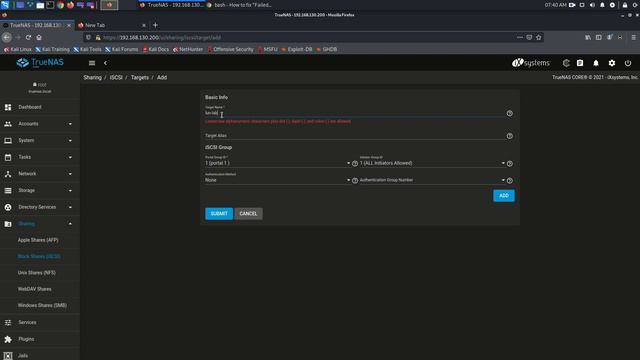The image size is (640, 360).
Task: Click the Accounts people icon
Action: click(8, 124)
